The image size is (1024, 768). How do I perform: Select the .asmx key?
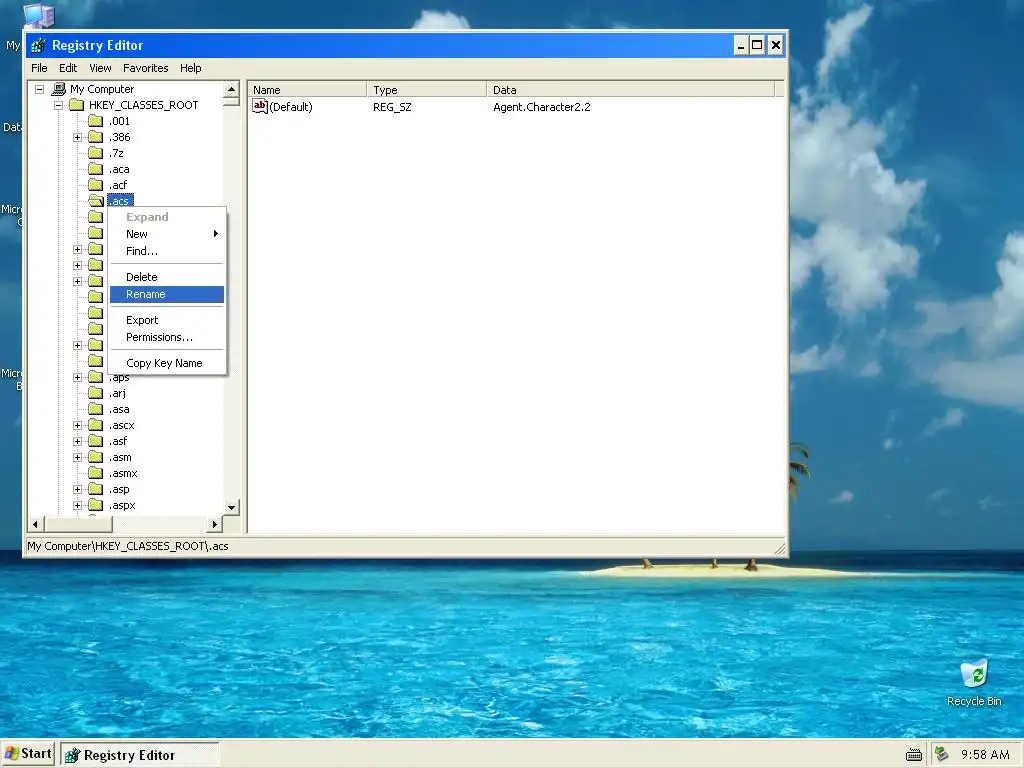point(123,473)
